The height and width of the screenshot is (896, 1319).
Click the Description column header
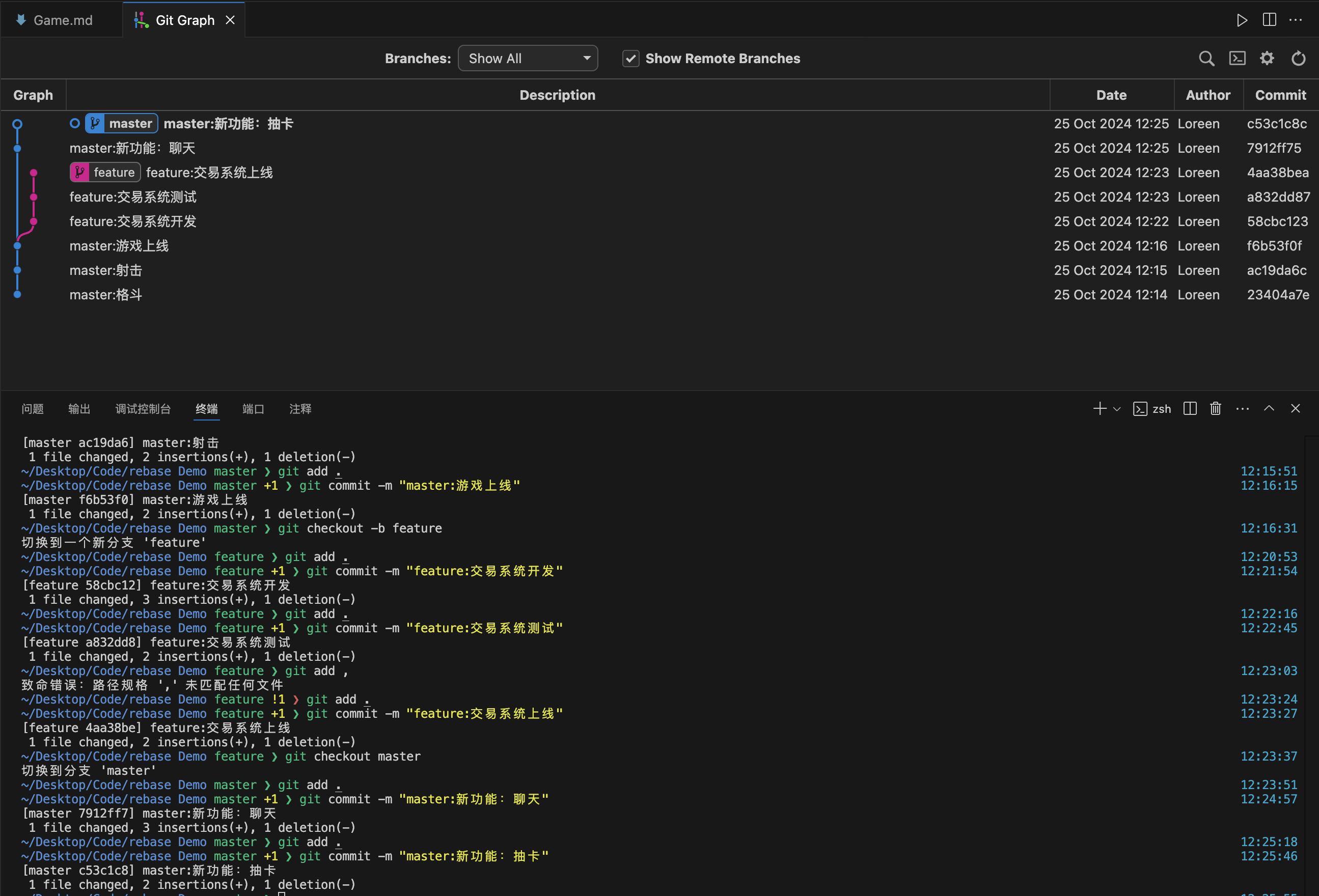tap(557, 95)
